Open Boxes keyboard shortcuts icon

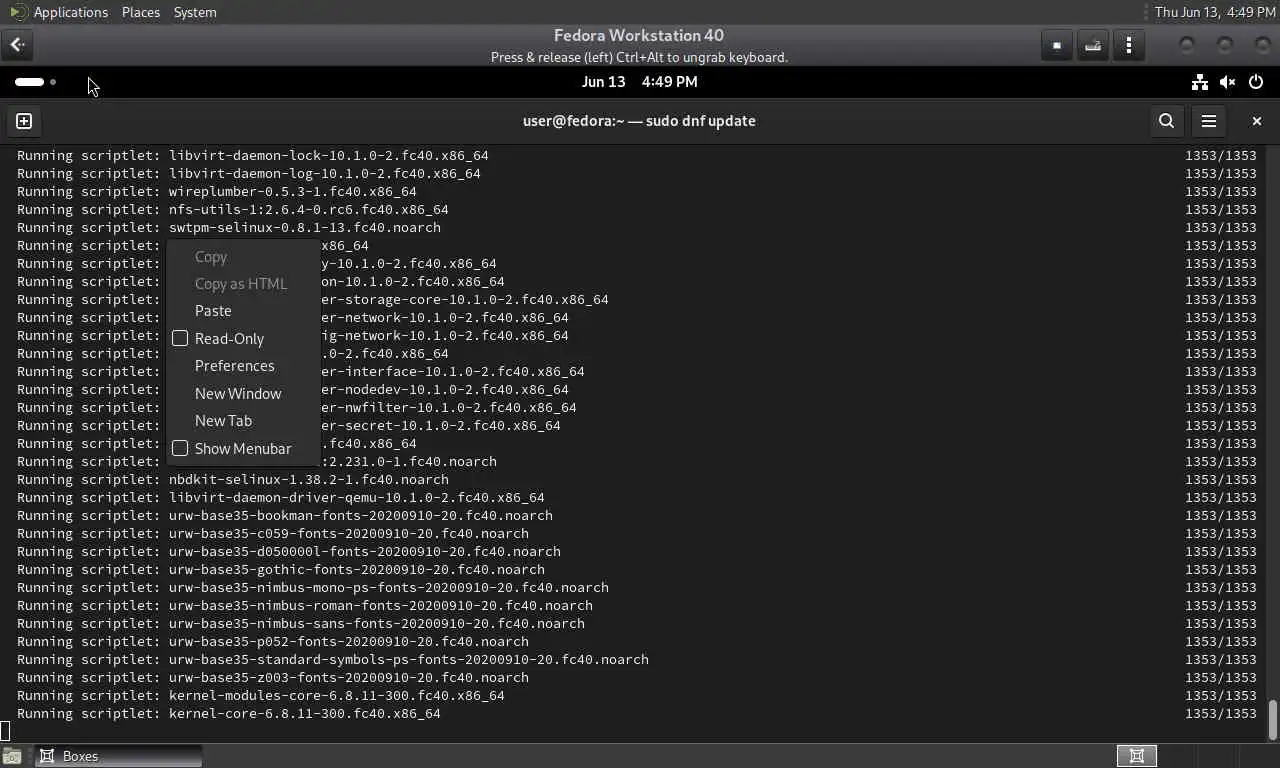click(x=1093, y=45)
